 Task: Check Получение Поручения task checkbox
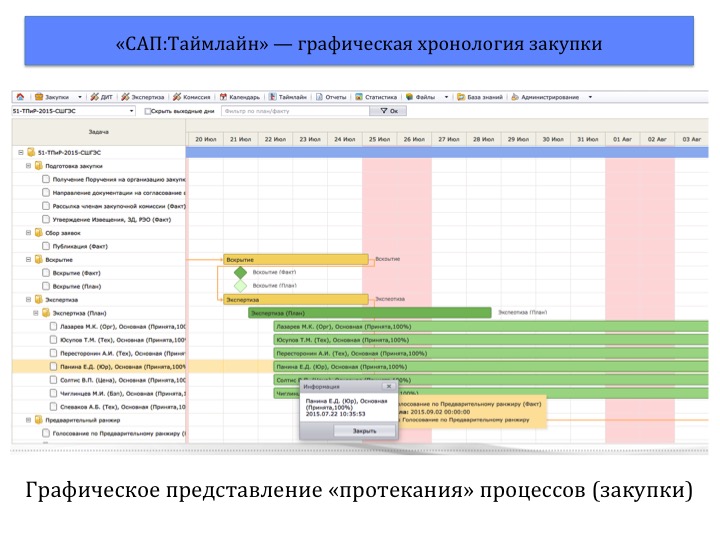(x=46, y=179)
